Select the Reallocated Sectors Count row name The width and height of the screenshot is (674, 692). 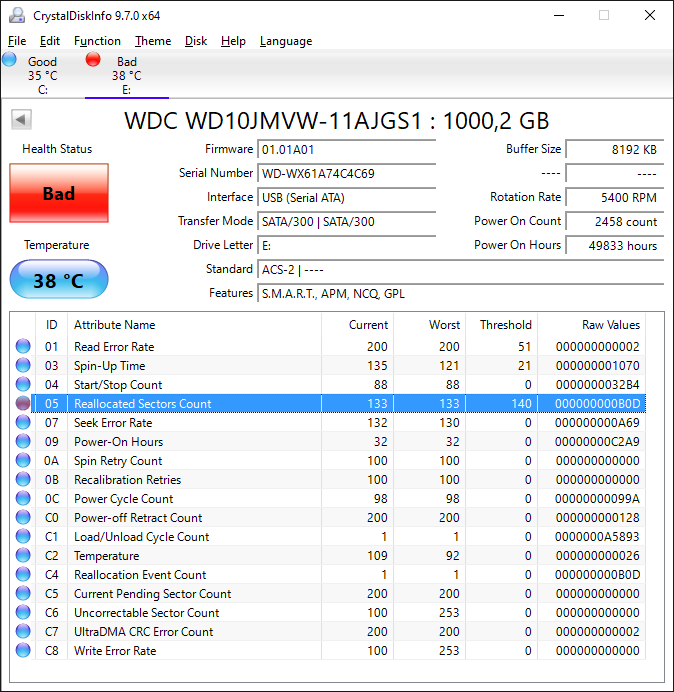[x=143, y=404]
